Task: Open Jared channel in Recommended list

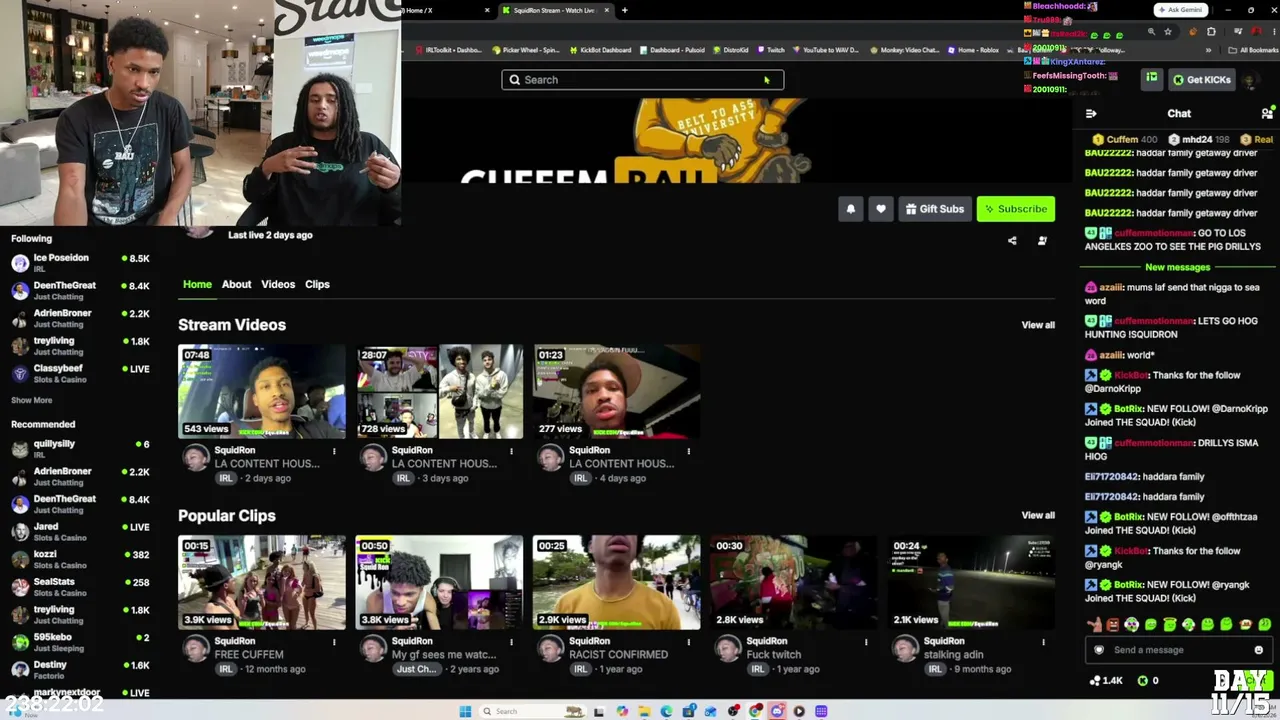Action: (80, 531)
